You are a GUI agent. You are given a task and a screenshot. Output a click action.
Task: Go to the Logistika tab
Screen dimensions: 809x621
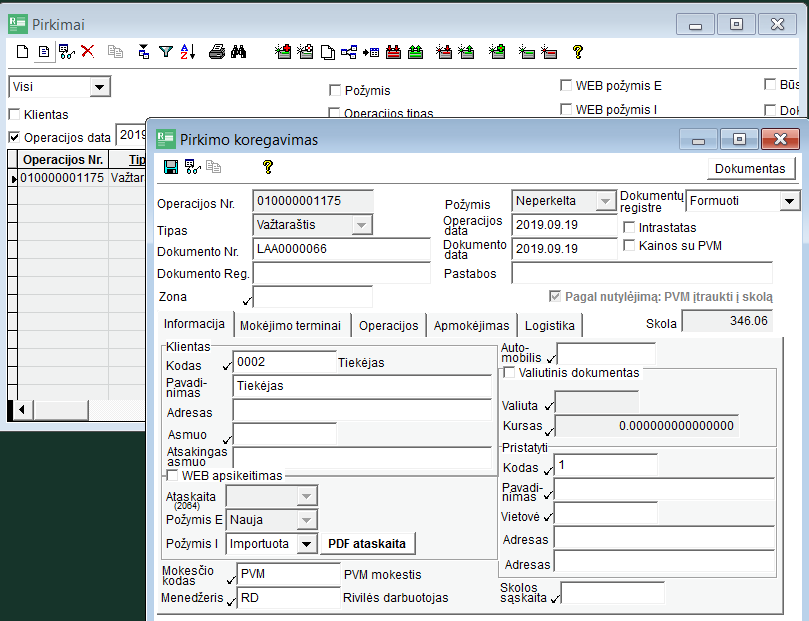point(549,325)
